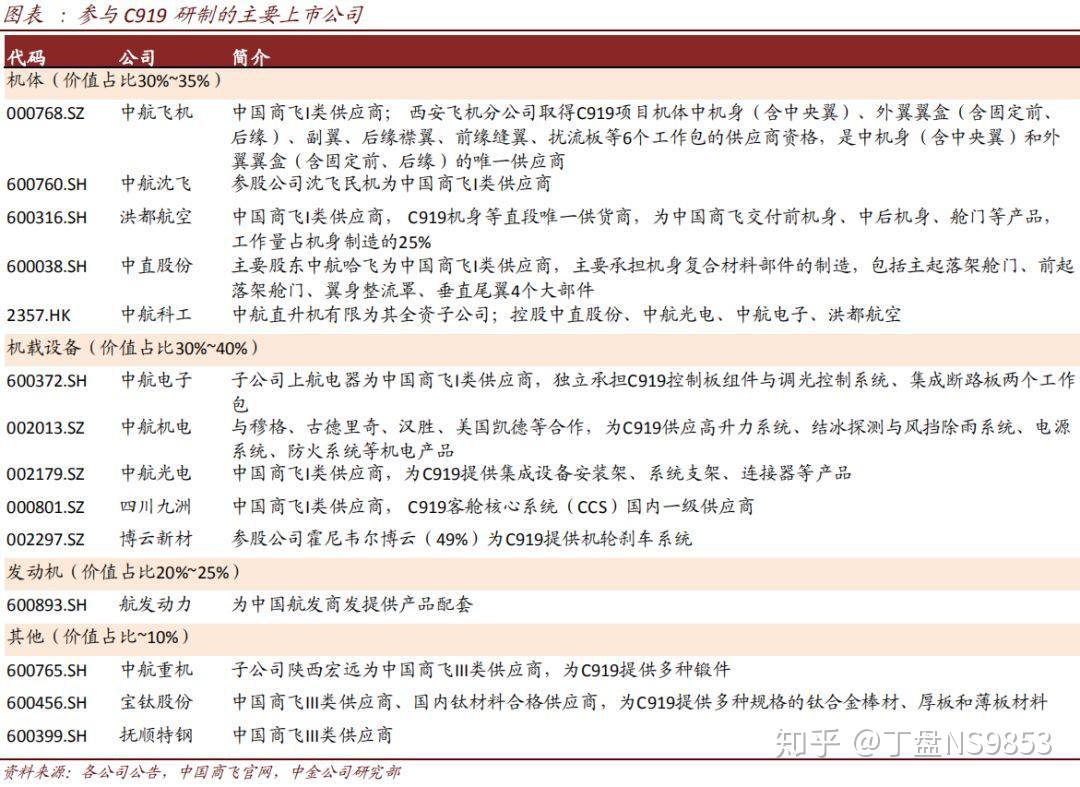This screenshot has height=787, width=1080.
Task: Select stock code 002179.SZ
Action: (45, 474)
